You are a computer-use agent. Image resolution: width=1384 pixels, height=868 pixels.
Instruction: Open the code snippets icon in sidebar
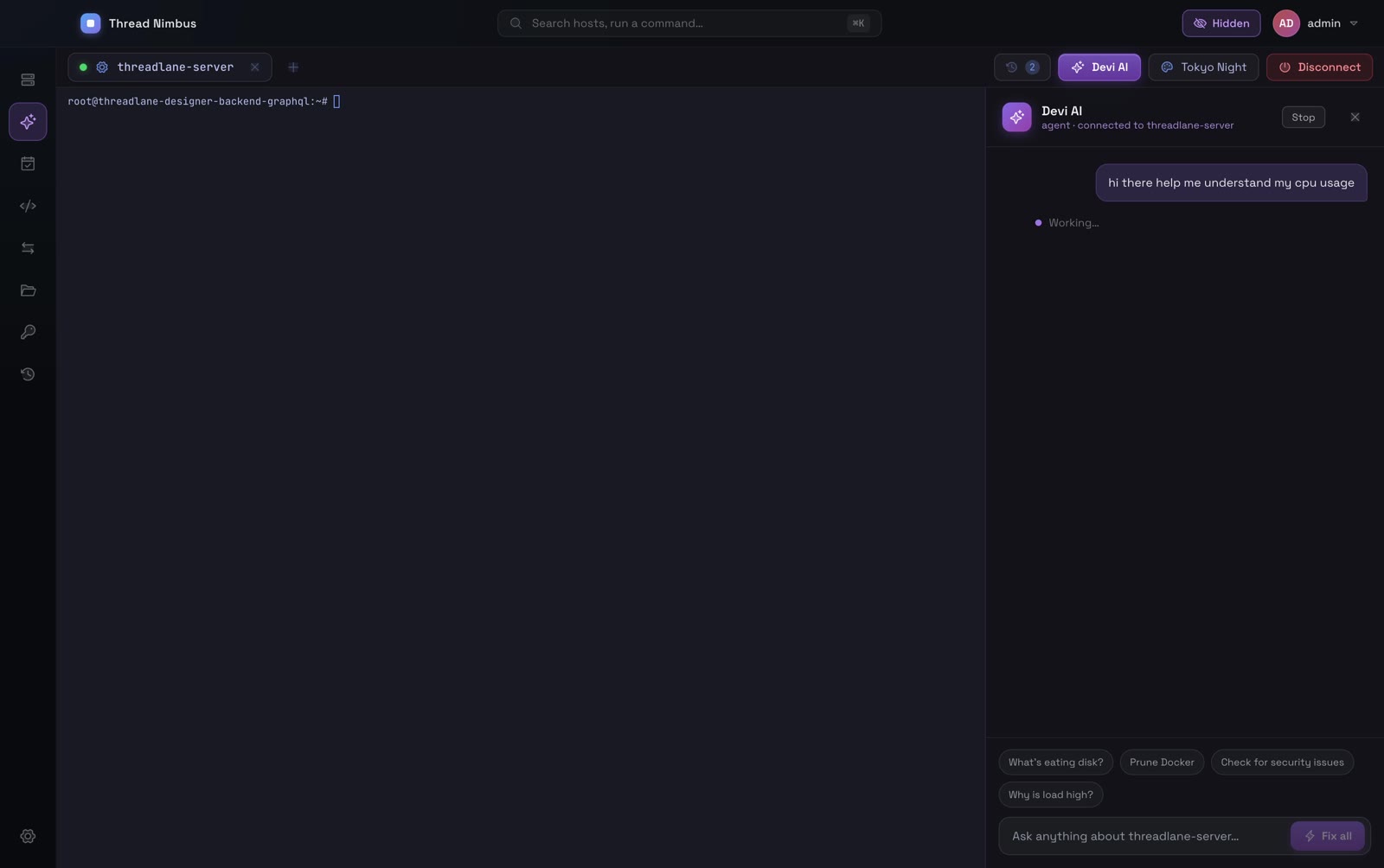point(28,206)
